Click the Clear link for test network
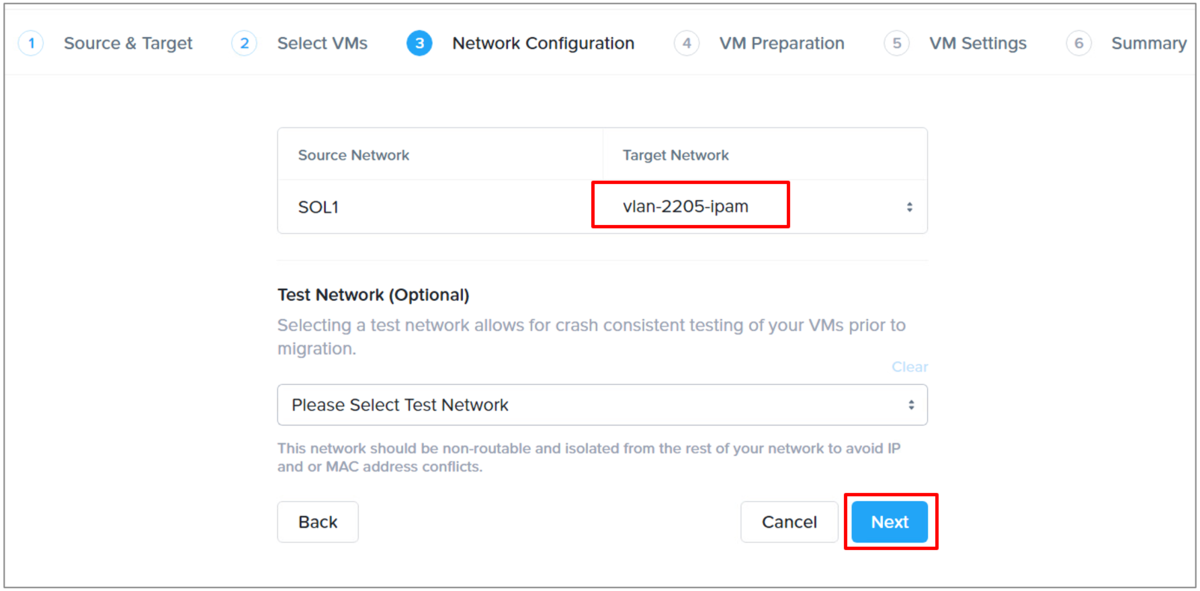Screen dimensions: 1200x591 coord(910,367)
